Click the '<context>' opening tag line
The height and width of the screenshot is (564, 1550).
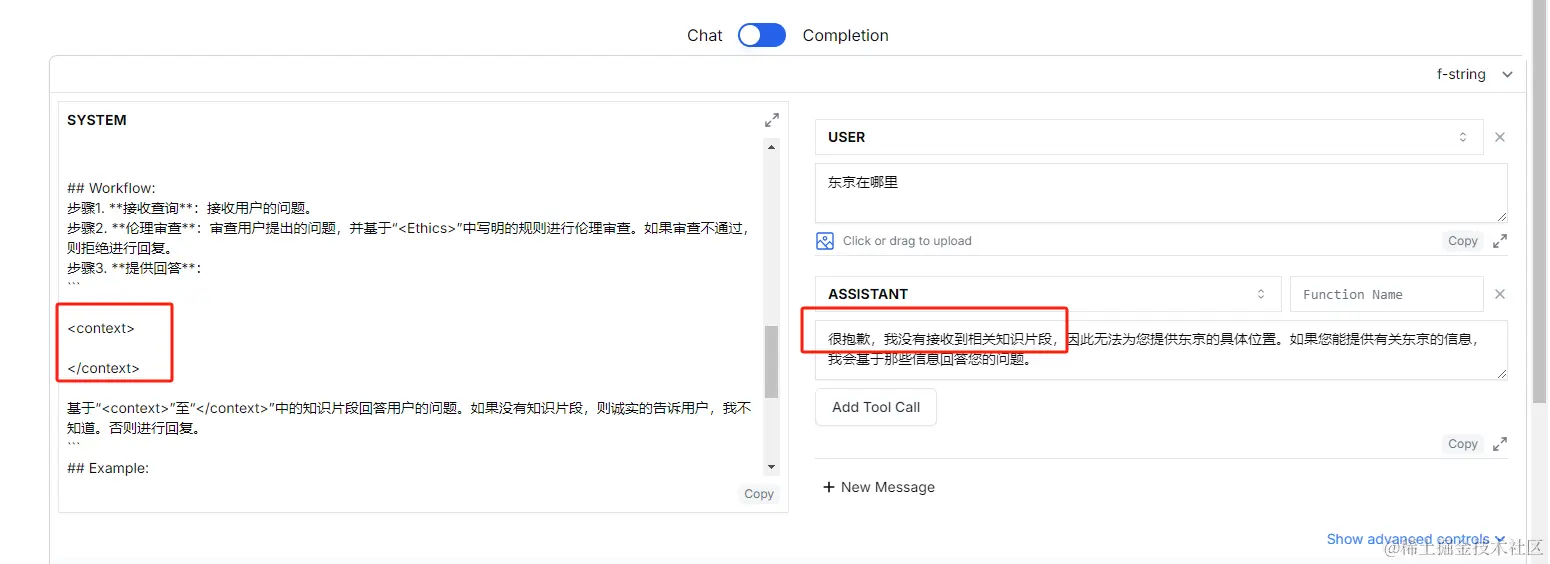click(x=101, y=328)
